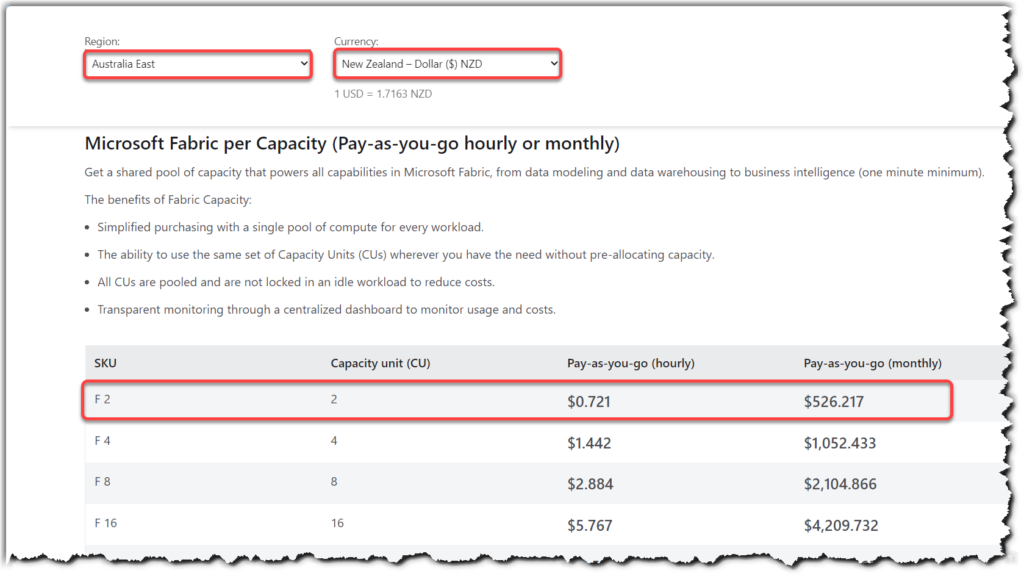Select the '1 USD = 1.7163 NZD' exchange rate text
This screenshot has height=576, width=1024.
383,94
